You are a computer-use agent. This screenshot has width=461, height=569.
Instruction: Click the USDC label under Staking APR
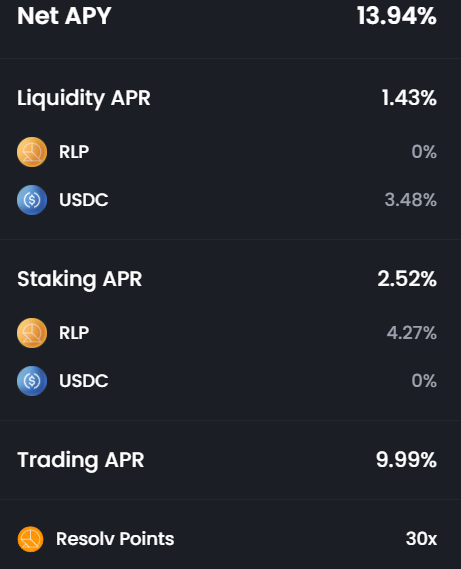[x=84, y=381]
